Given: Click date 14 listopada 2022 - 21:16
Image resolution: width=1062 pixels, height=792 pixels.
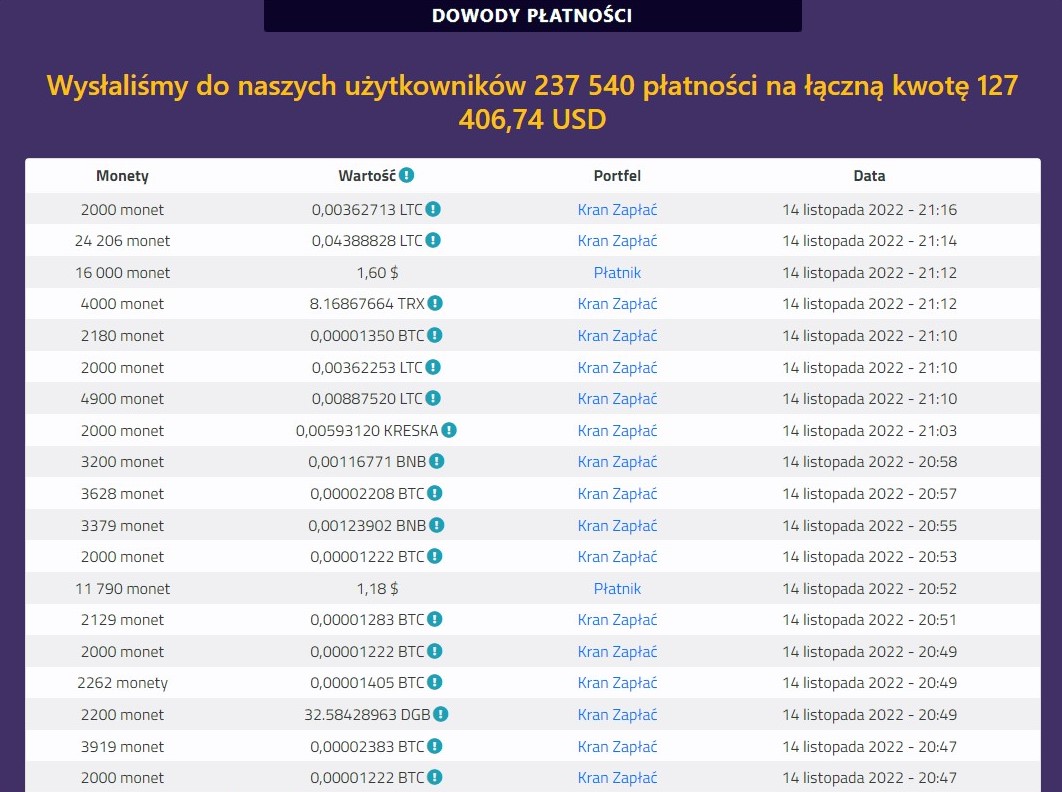Looking at the screenshot, I should (x=869, y=210).
